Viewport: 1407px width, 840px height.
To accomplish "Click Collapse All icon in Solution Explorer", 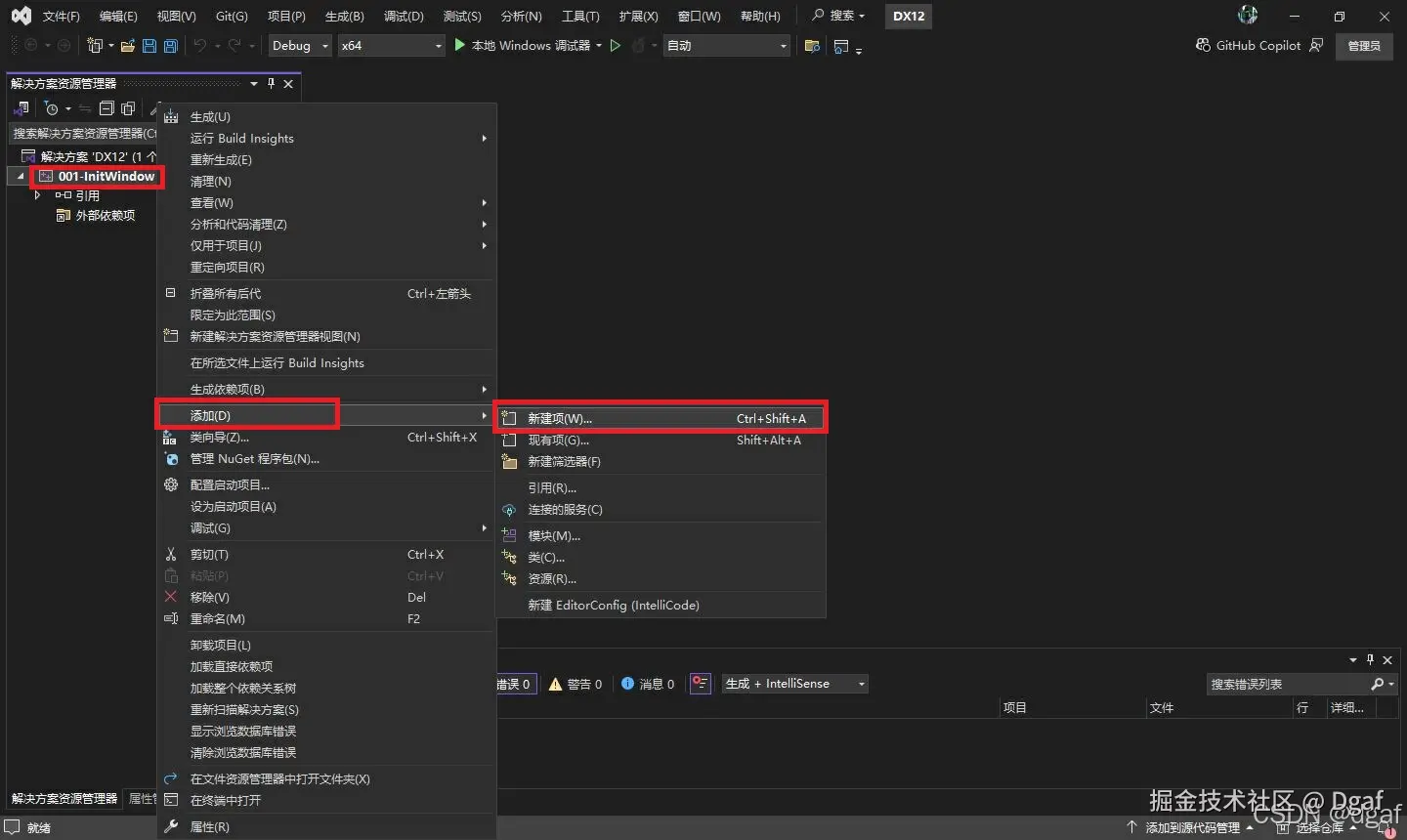I will (107, 108).
